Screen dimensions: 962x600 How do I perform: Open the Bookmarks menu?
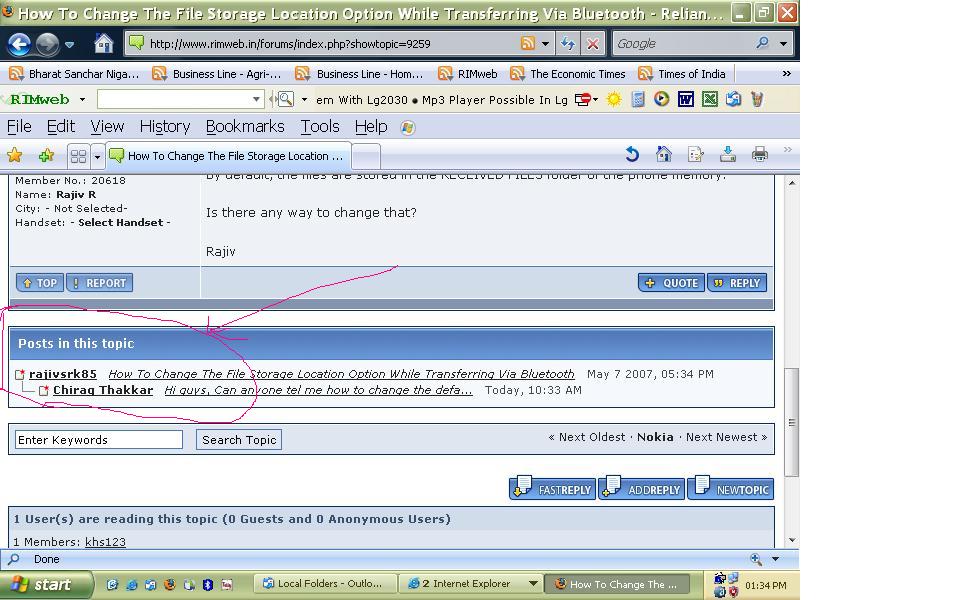click(x=245, y=126)
